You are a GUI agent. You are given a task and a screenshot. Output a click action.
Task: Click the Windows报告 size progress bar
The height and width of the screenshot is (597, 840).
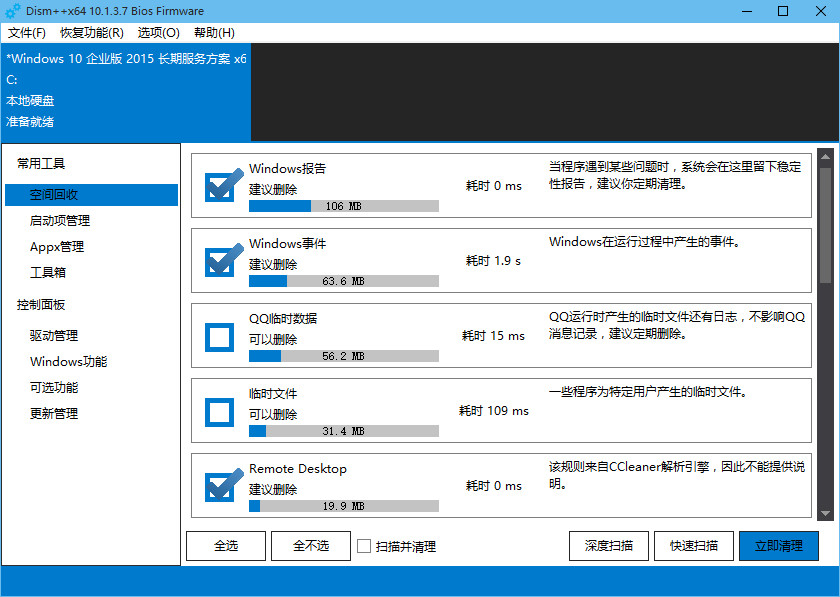[343, 206]
